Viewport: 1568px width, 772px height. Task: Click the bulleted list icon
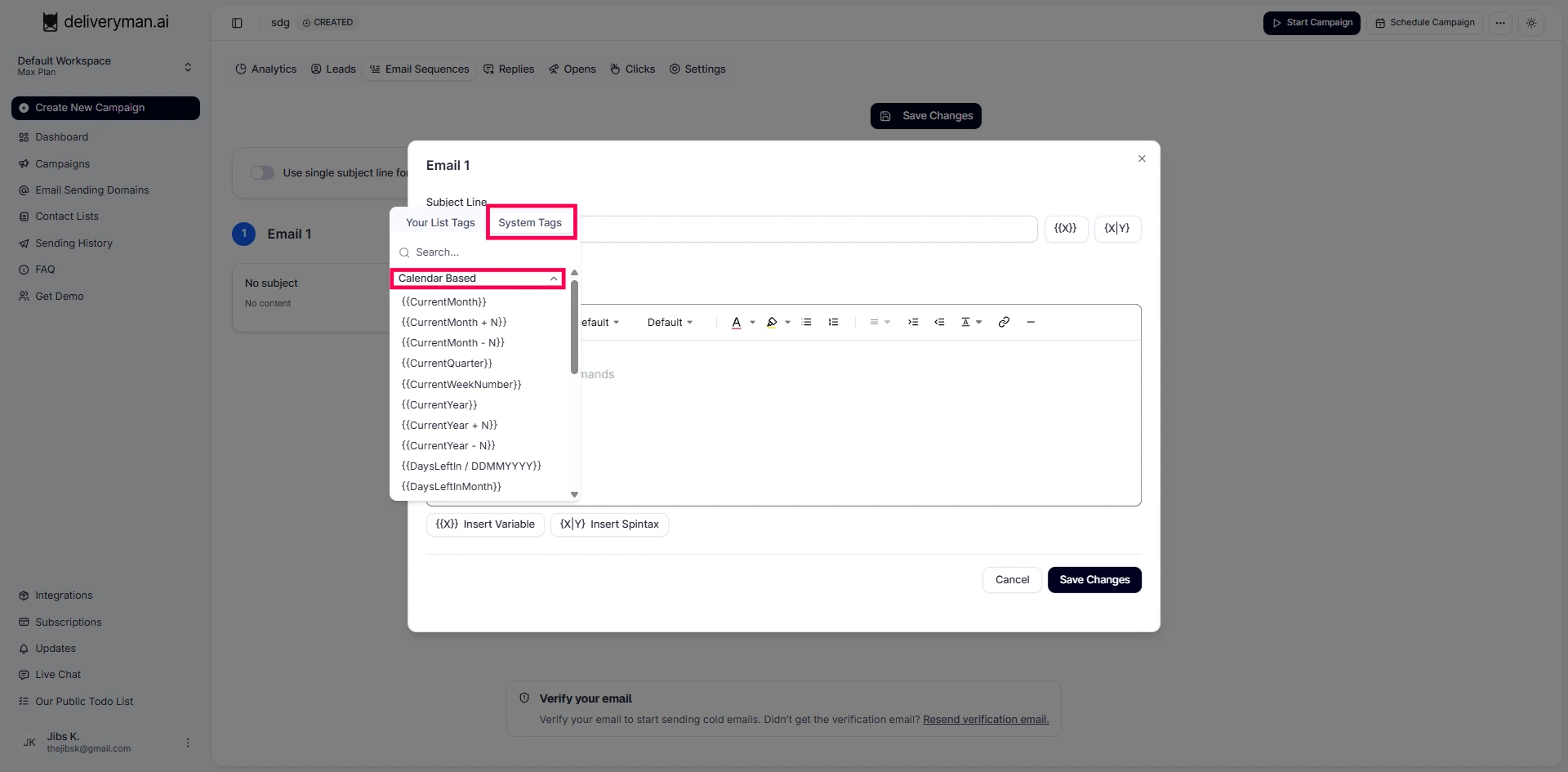(x=806, y=323)
